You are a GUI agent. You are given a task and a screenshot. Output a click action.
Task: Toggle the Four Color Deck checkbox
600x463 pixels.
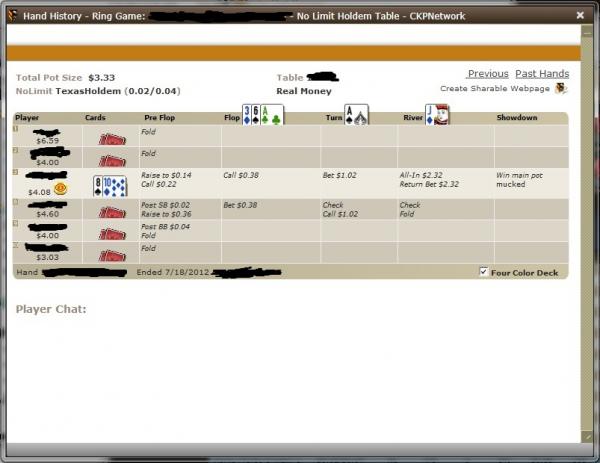[485, 271]
